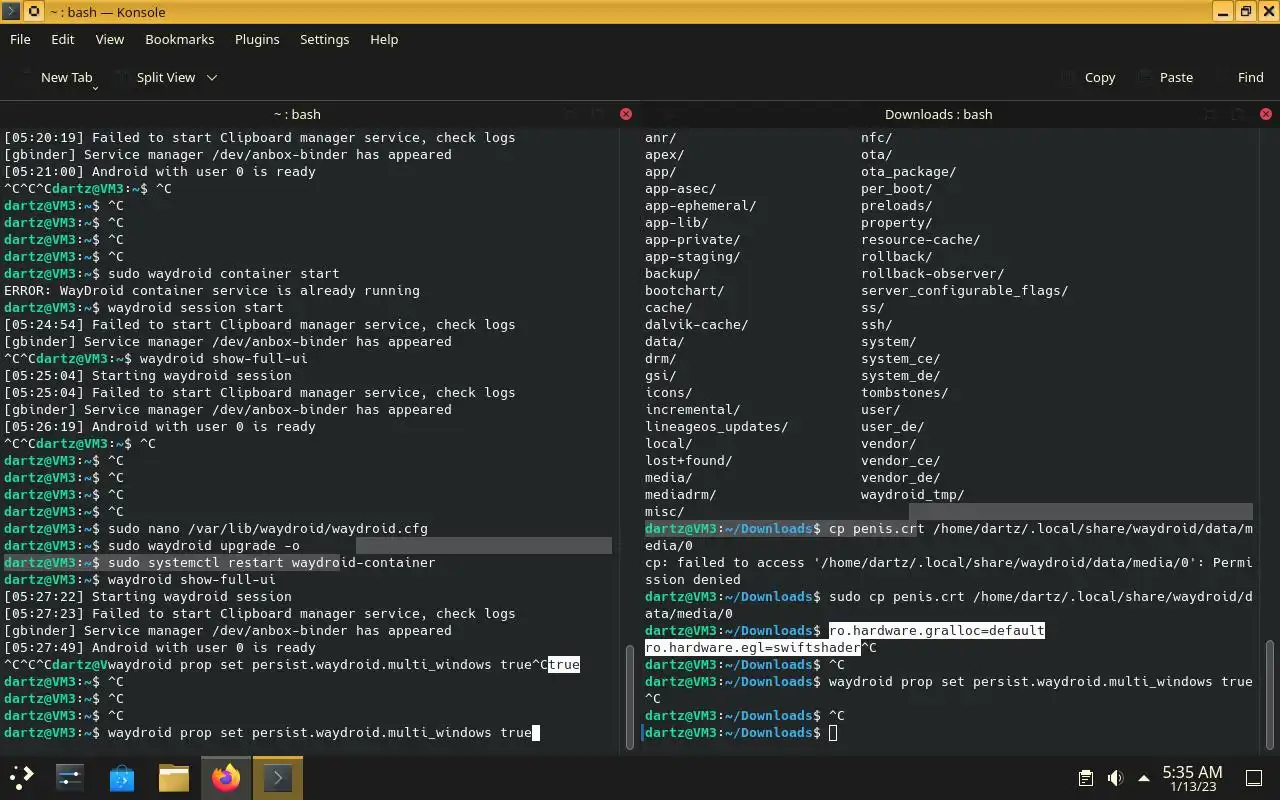This screenshot has height=800, width=1280.
Task: Open System Settings from the taskbar
Action: tap(69, 777)
